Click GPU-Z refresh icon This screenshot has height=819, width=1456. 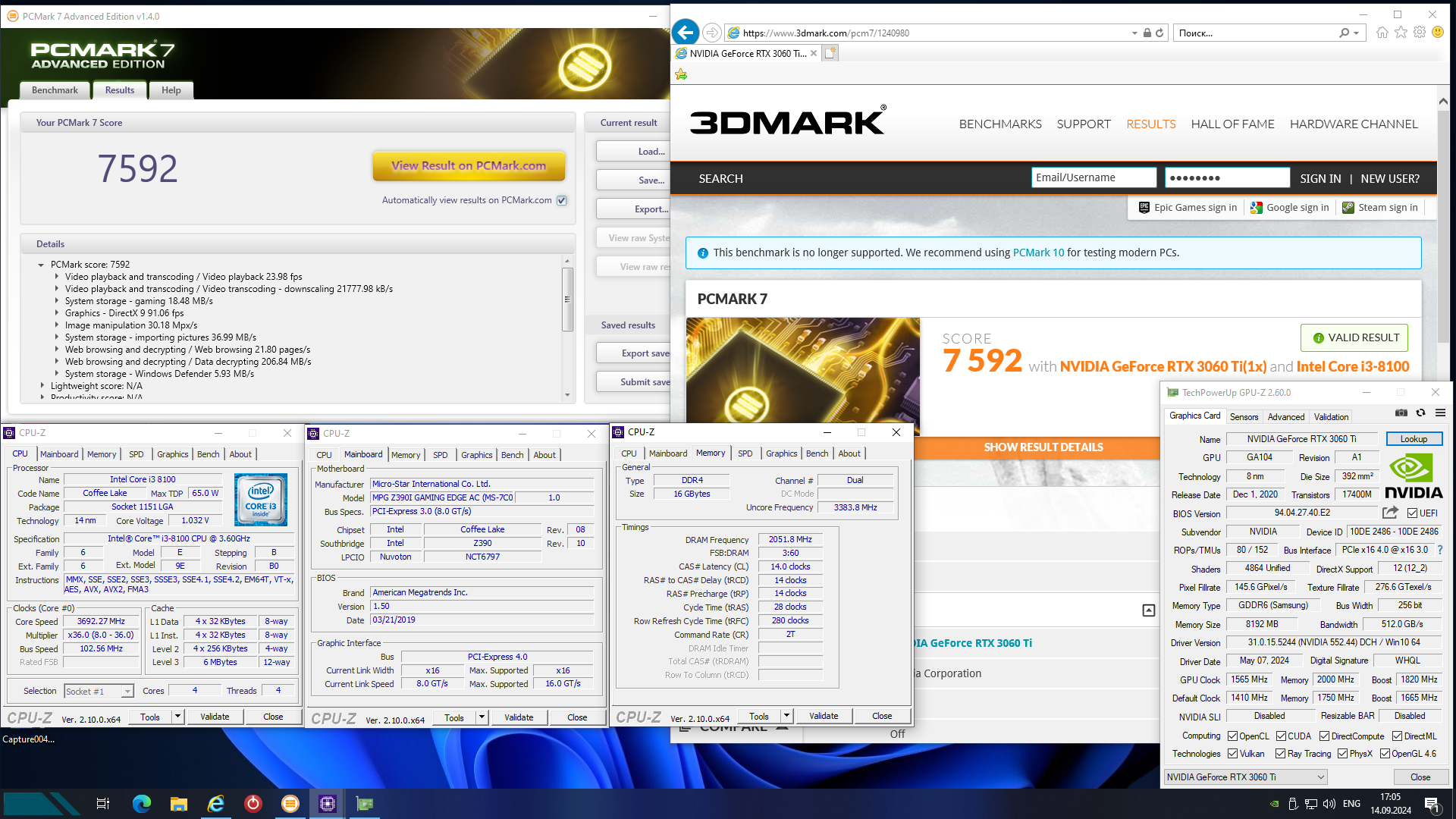click(1421, 413)
